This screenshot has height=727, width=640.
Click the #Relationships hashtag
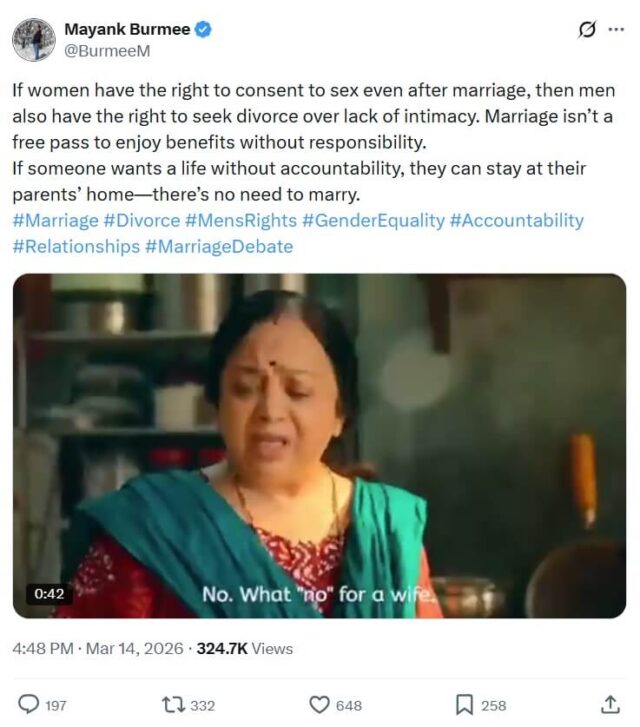76,246
